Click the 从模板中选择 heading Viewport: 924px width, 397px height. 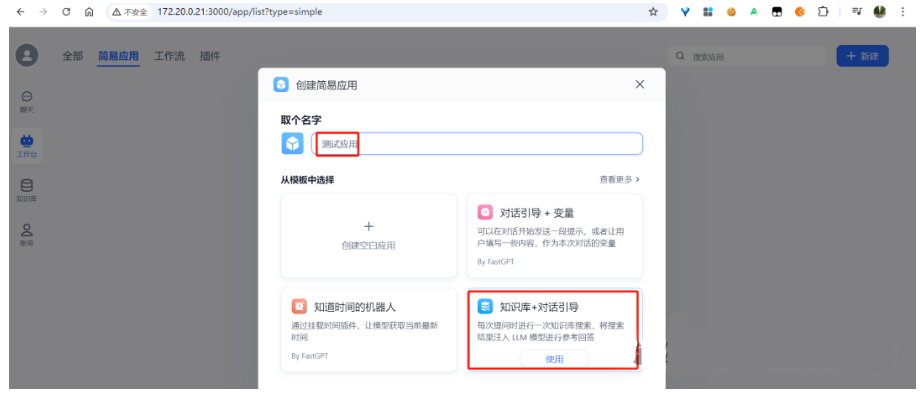(x=307, y=180)
